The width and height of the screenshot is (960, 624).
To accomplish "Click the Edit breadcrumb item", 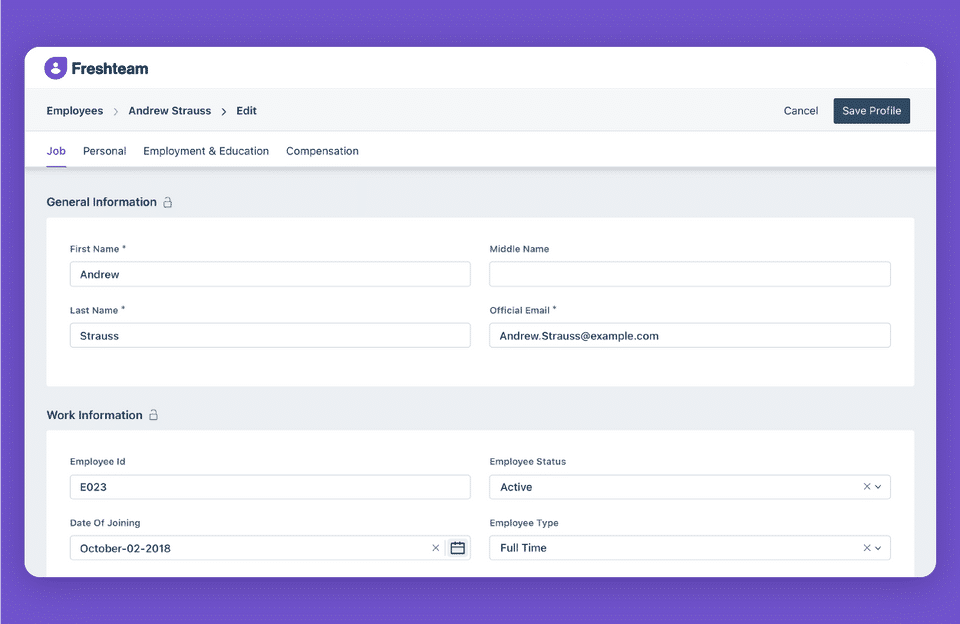I will pos(246,111).
